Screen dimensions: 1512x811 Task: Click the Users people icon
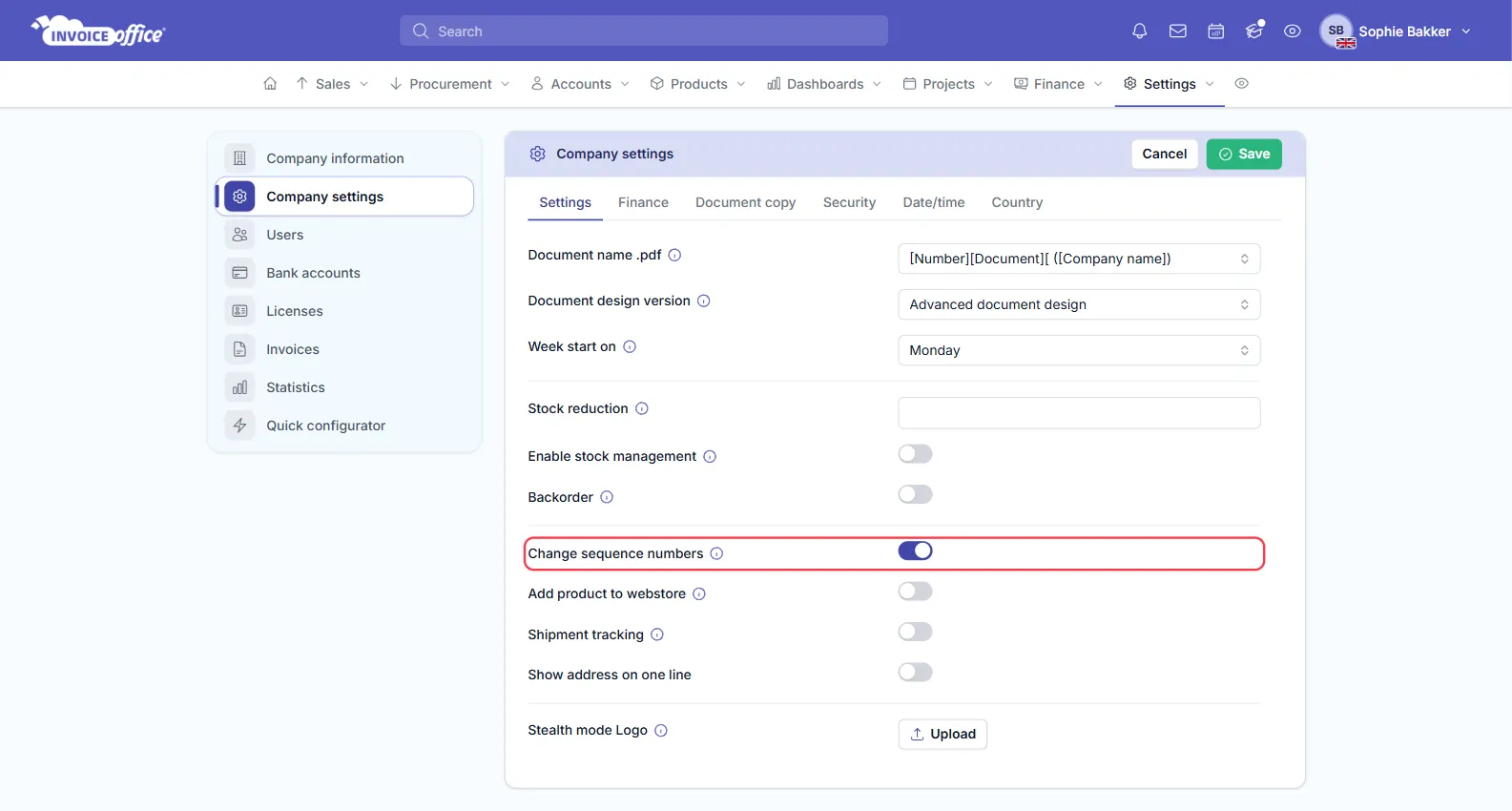[x=239, y=235]
